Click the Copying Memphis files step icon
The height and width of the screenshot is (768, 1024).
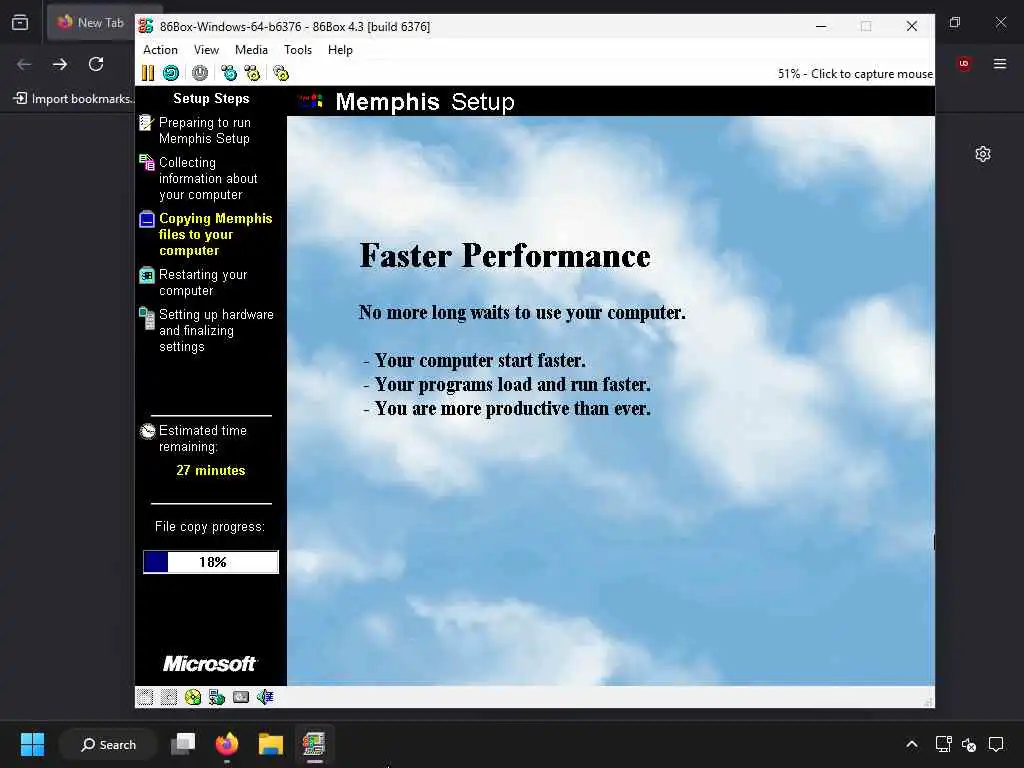(147, 219)
